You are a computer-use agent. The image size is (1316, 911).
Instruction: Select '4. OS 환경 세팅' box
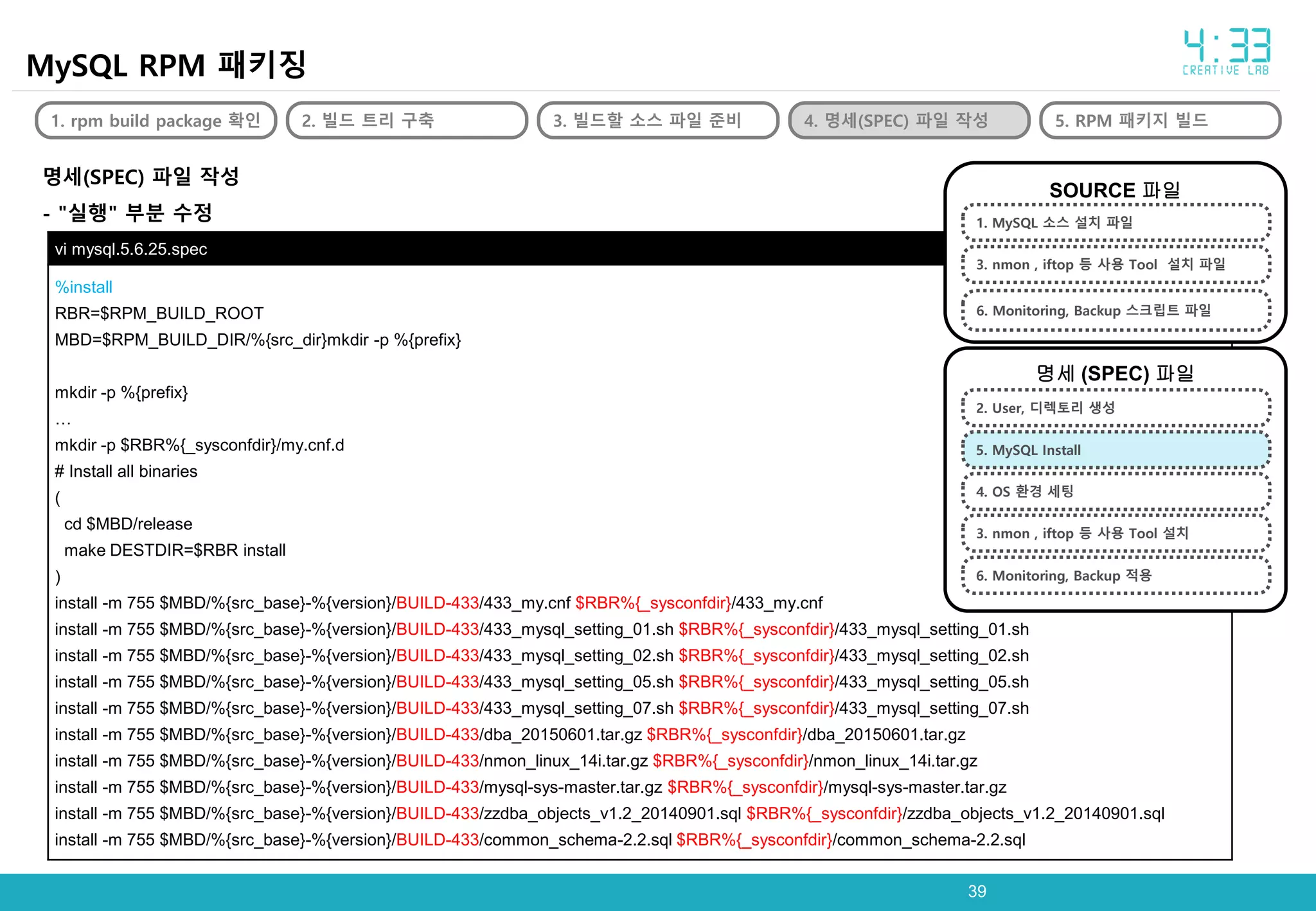pos(1116,492)
